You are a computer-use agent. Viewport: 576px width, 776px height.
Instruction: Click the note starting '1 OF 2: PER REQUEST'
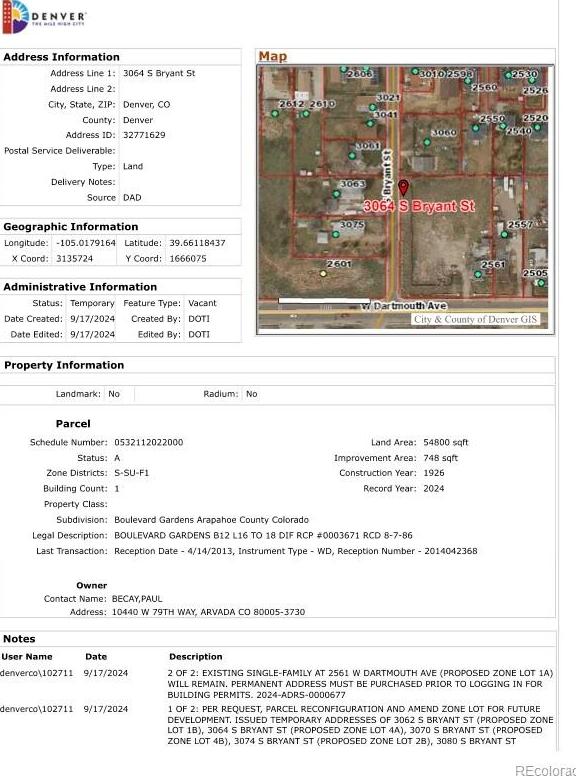click(360, 725)
